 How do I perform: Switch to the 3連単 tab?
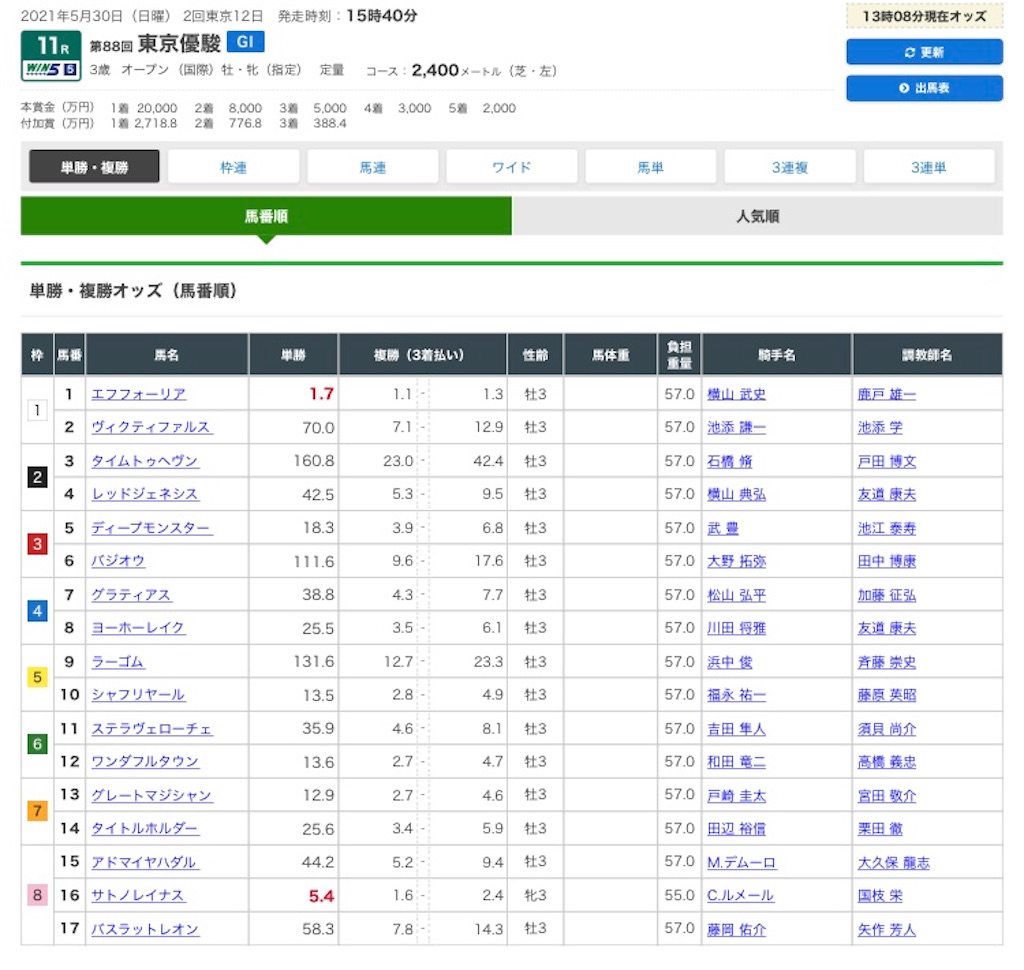929,167
